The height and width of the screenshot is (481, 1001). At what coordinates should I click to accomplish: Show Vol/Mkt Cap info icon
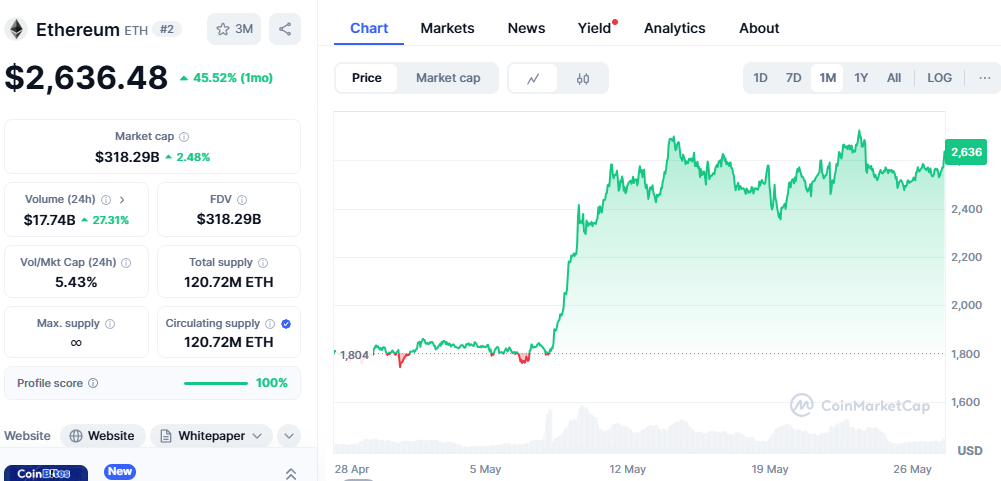point(126,263)
